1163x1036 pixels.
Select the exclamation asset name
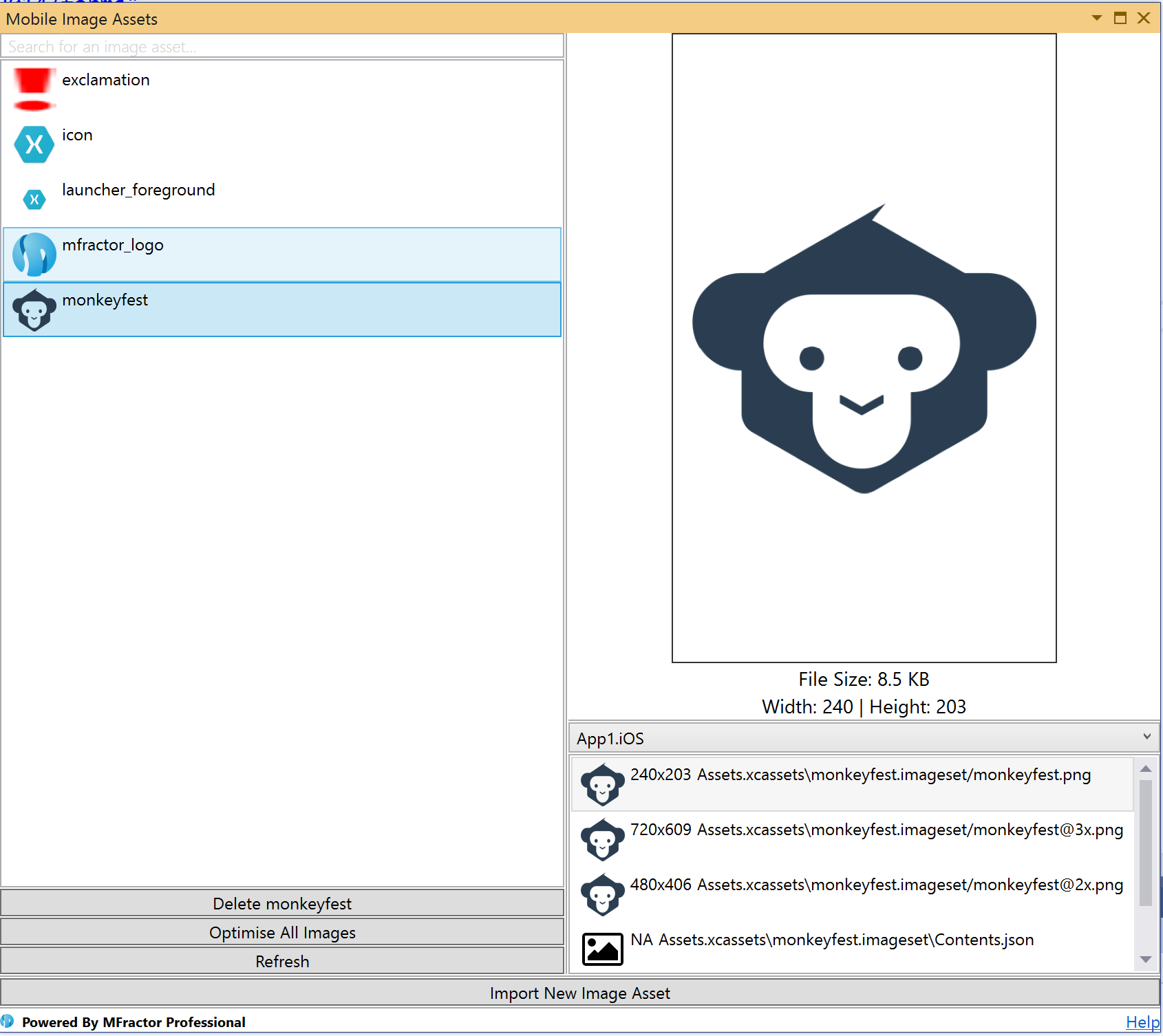coord(106,80)
